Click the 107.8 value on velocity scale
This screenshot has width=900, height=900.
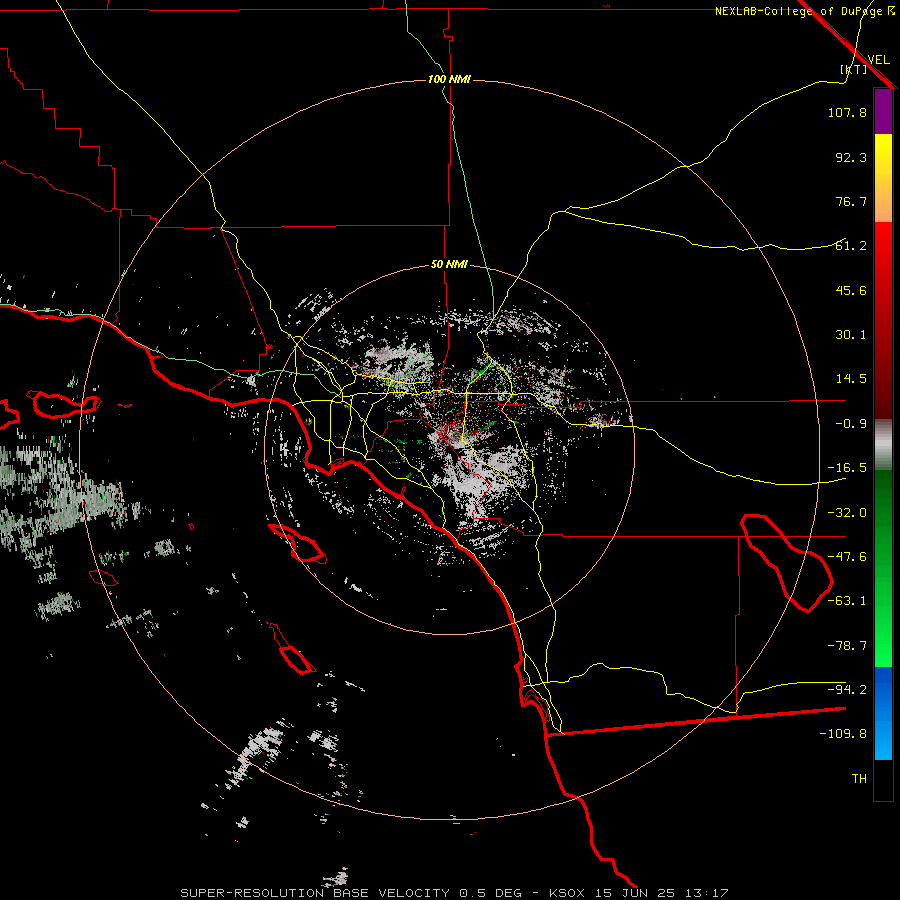[847, 112]
